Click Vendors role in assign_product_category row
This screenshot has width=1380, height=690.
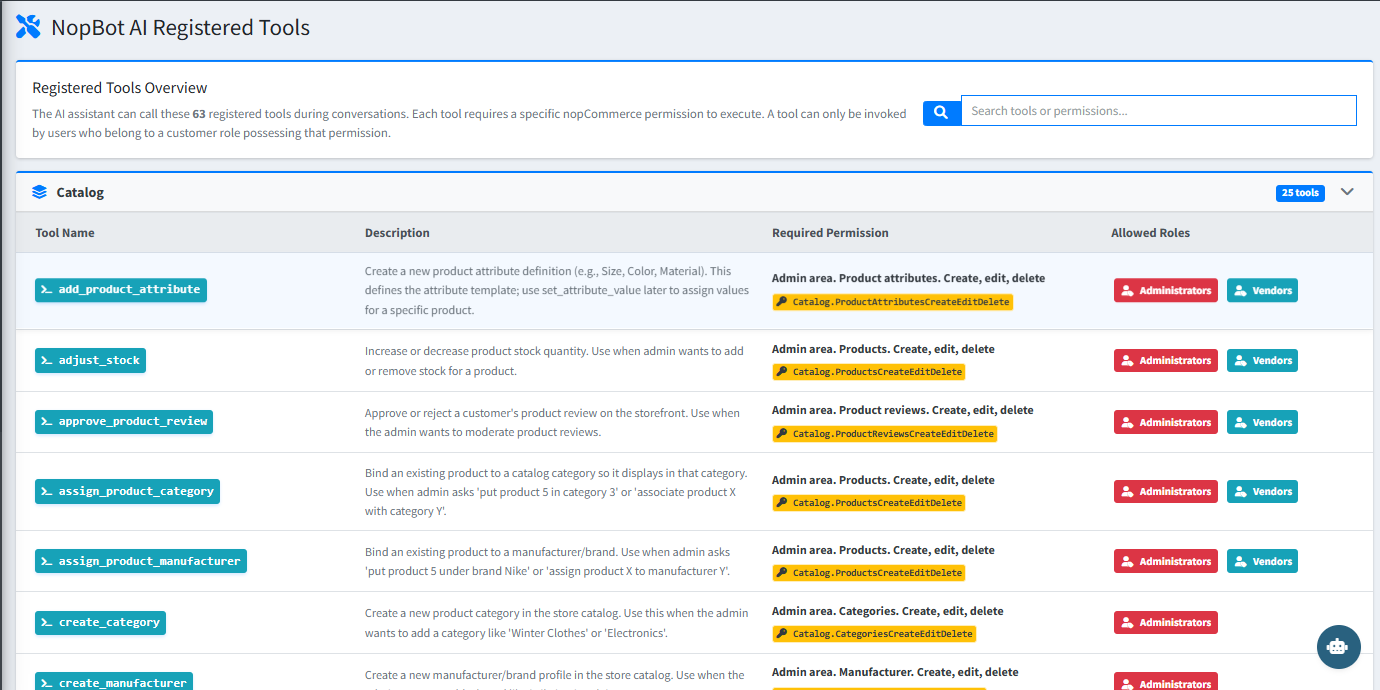pos(1262,491)
